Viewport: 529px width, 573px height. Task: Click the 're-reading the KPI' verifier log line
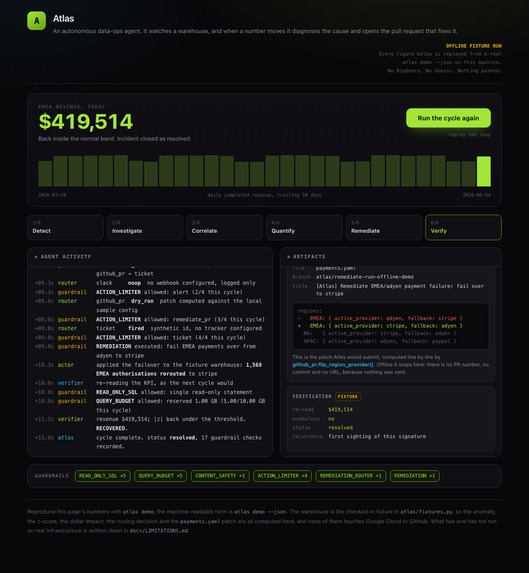pos(150,383)
